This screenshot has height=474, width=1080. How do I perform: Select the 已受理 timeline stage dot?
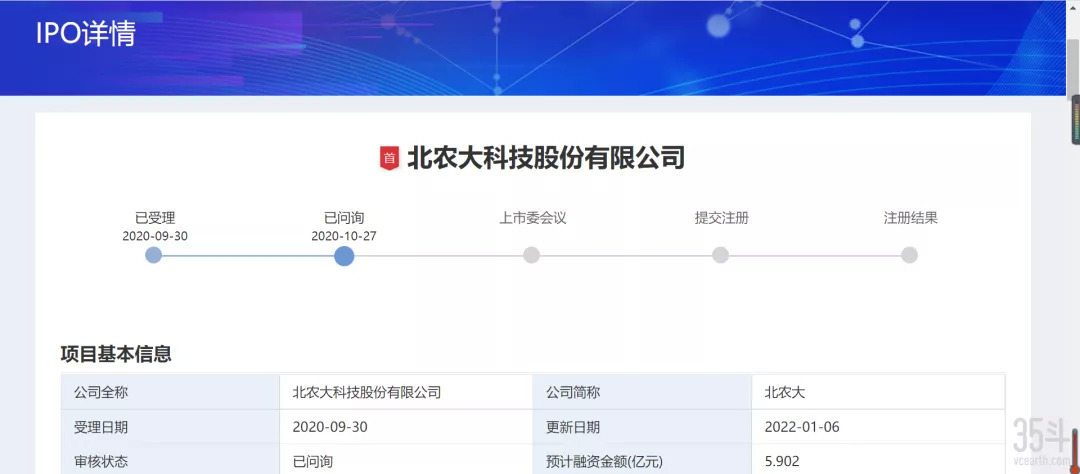coord(154,256)
